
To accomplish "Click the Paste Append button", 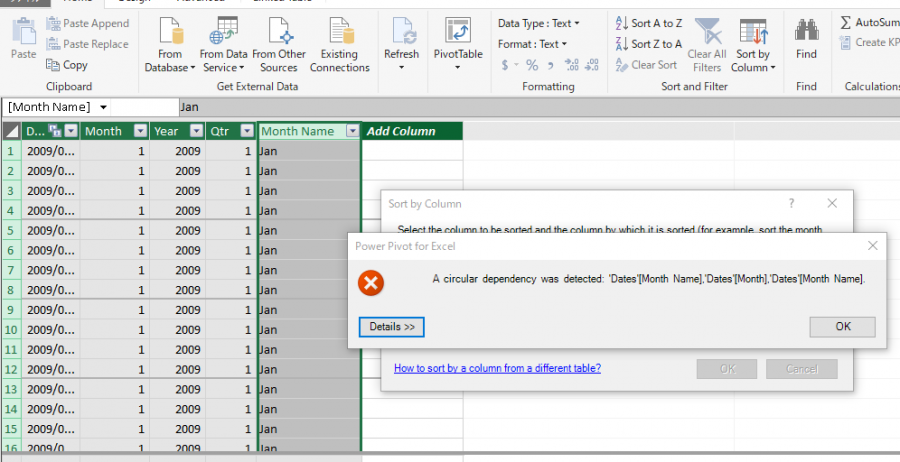I will click(x=87, y=24).
